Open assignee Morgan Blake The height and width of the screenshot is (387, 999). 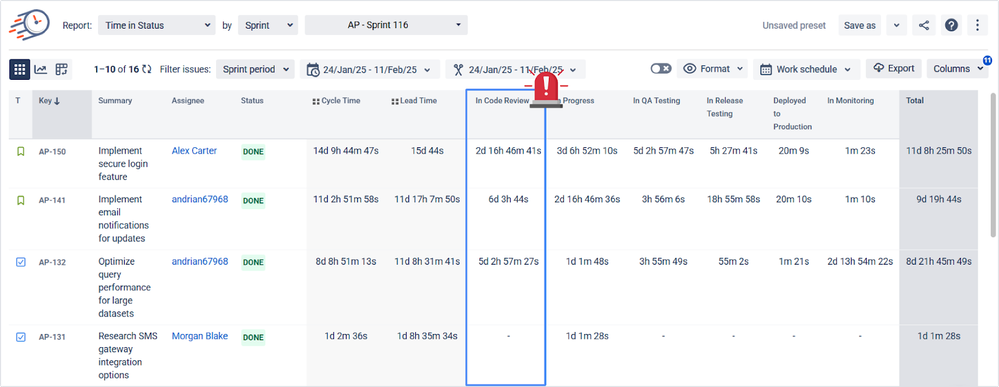tap(200, 336)
